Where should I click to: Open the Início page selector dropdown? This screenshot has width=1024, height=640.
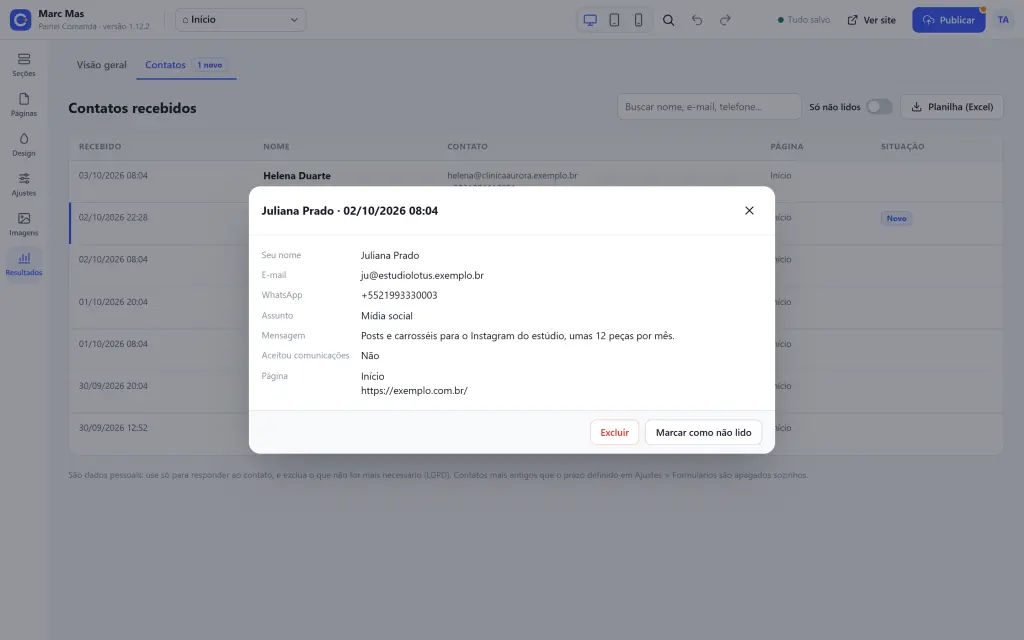point(240,20)
